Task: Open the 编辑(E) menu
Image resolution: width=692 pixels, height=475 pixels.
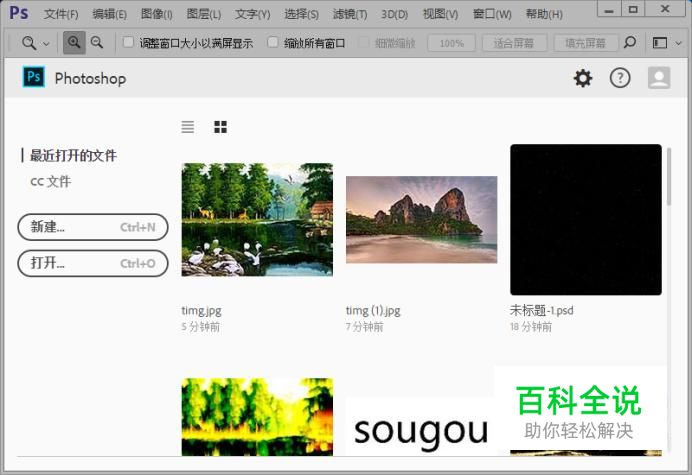Action: pos(109,14)
